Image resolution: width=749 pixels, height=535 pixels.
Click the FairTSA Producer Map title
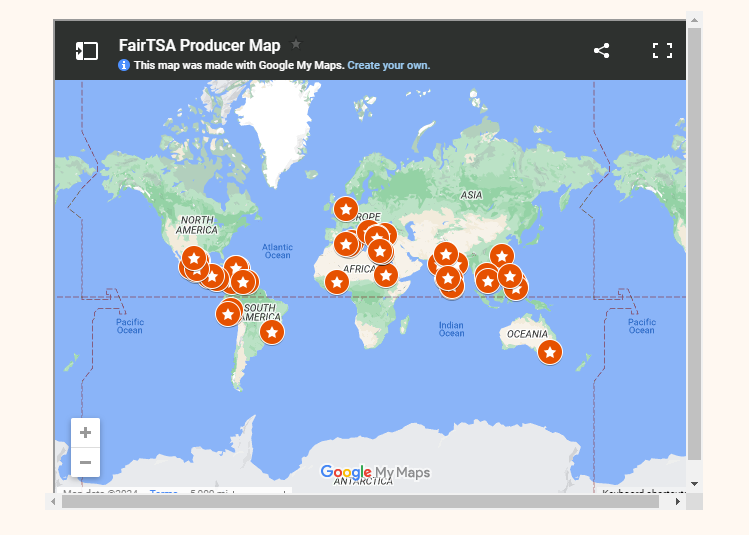pos(199,45)
